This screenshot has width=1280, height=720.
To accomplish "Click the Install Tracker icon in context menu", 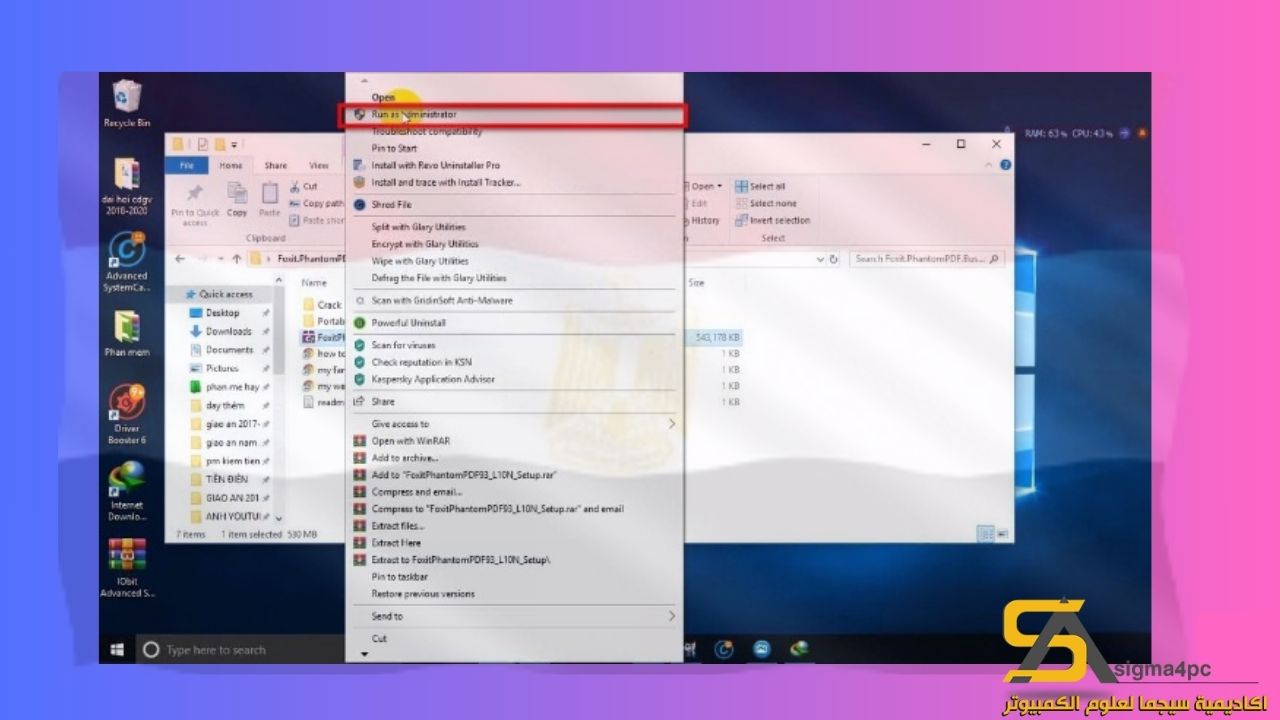I will (359, 182).
